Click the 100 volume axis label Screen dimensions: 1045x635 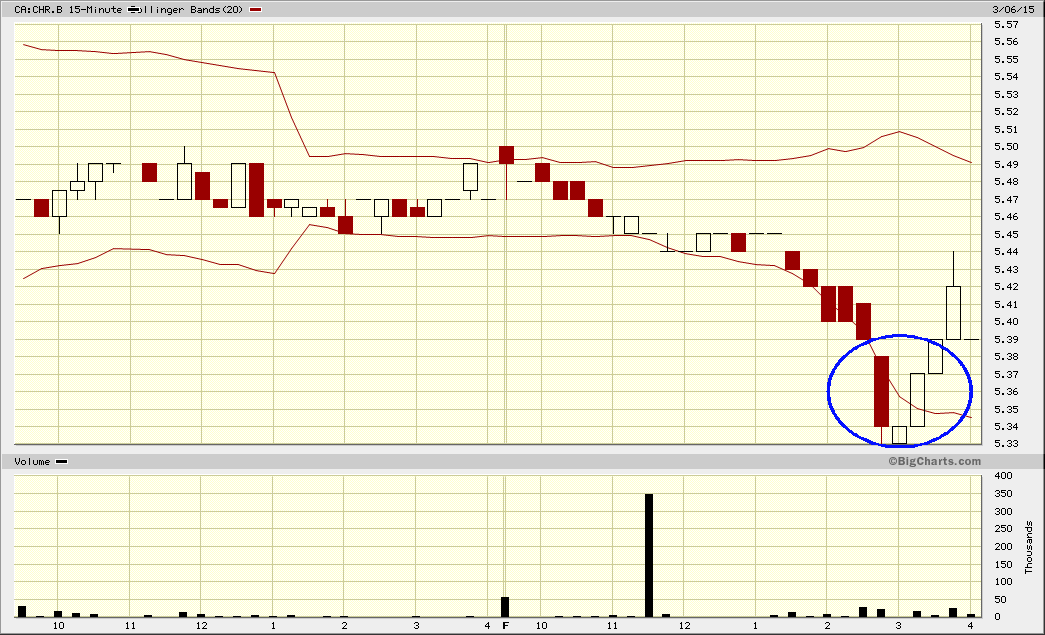coord(1003,581)
